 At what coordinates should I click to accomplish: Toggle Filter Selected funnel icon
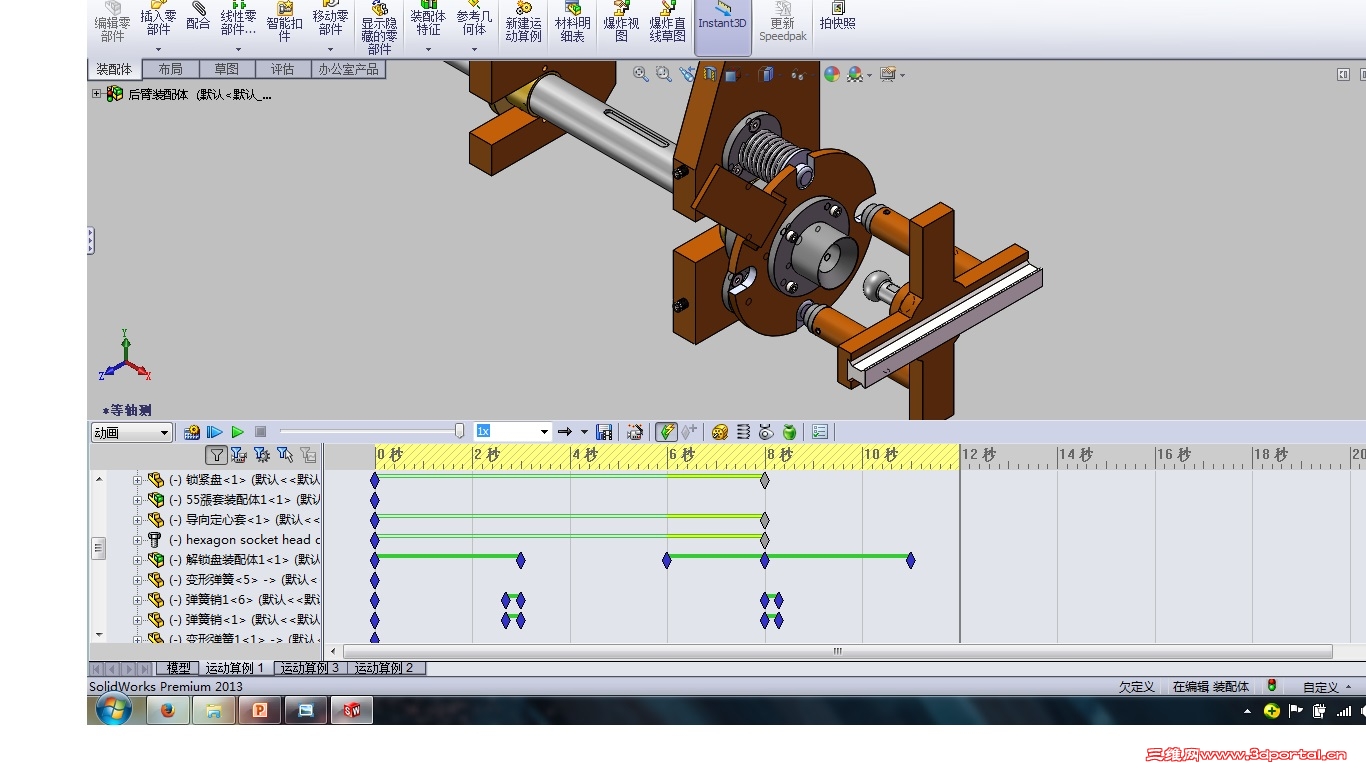[x=285, y=455]
